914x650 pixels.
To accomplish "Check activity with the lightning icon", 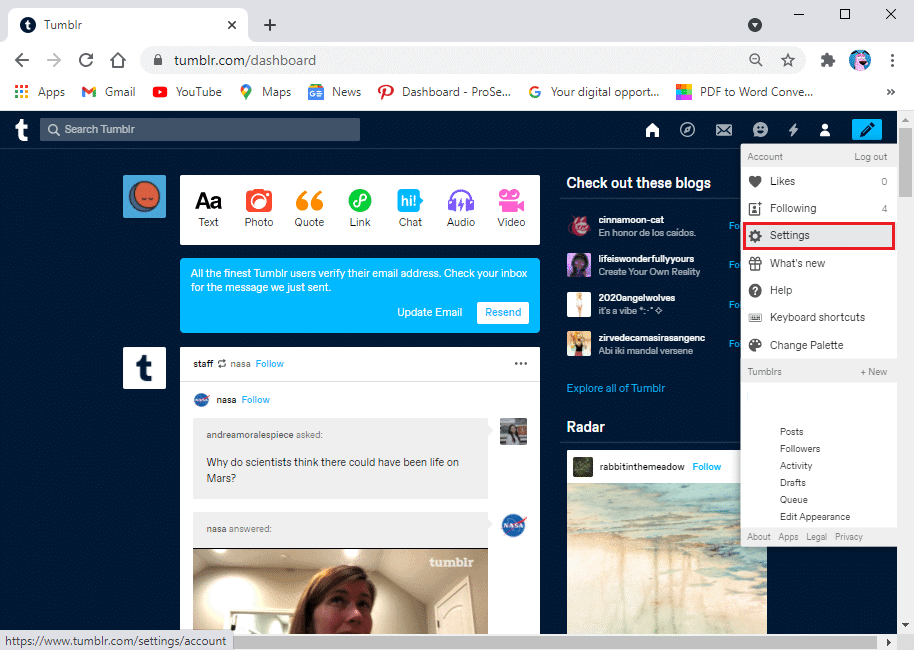I will pyautogui.click(x=792, y=129).
